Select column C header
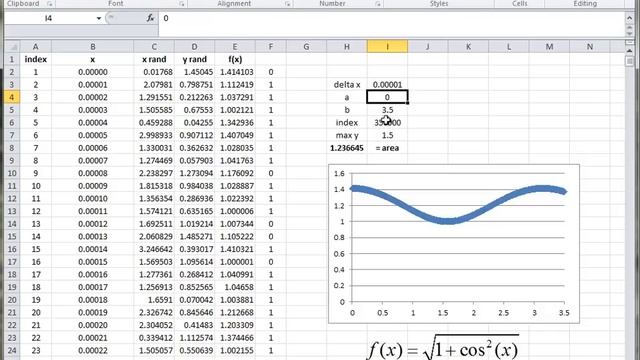Screen dimensions: 640x360 click(x=154, y=47)
